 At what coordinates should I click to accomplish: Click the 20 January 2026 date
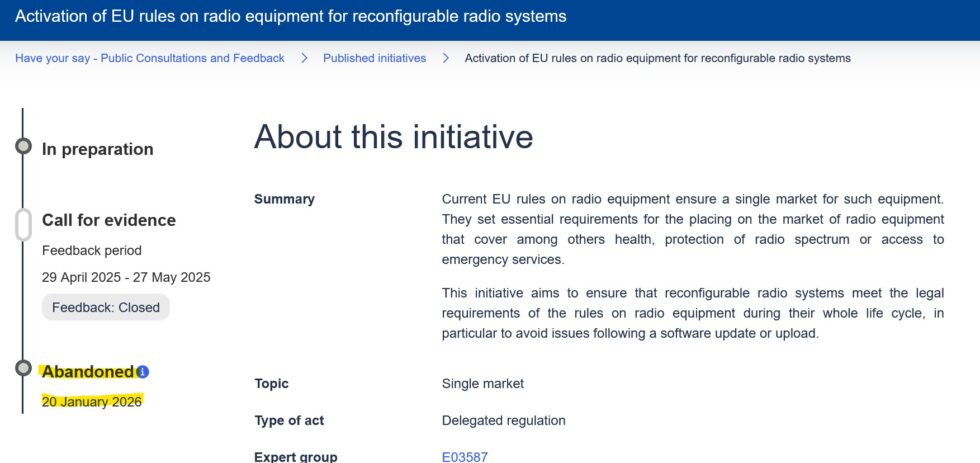[x=92, y=401]
